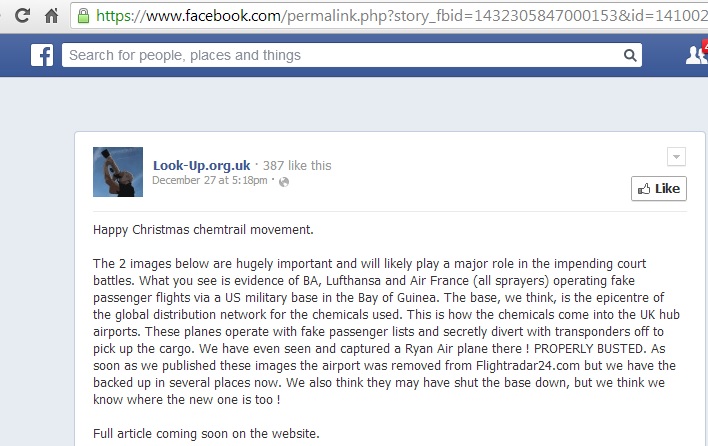
Task: Click the December 27 at 5:18pm timestamp
Action: [x=209, y=180]
